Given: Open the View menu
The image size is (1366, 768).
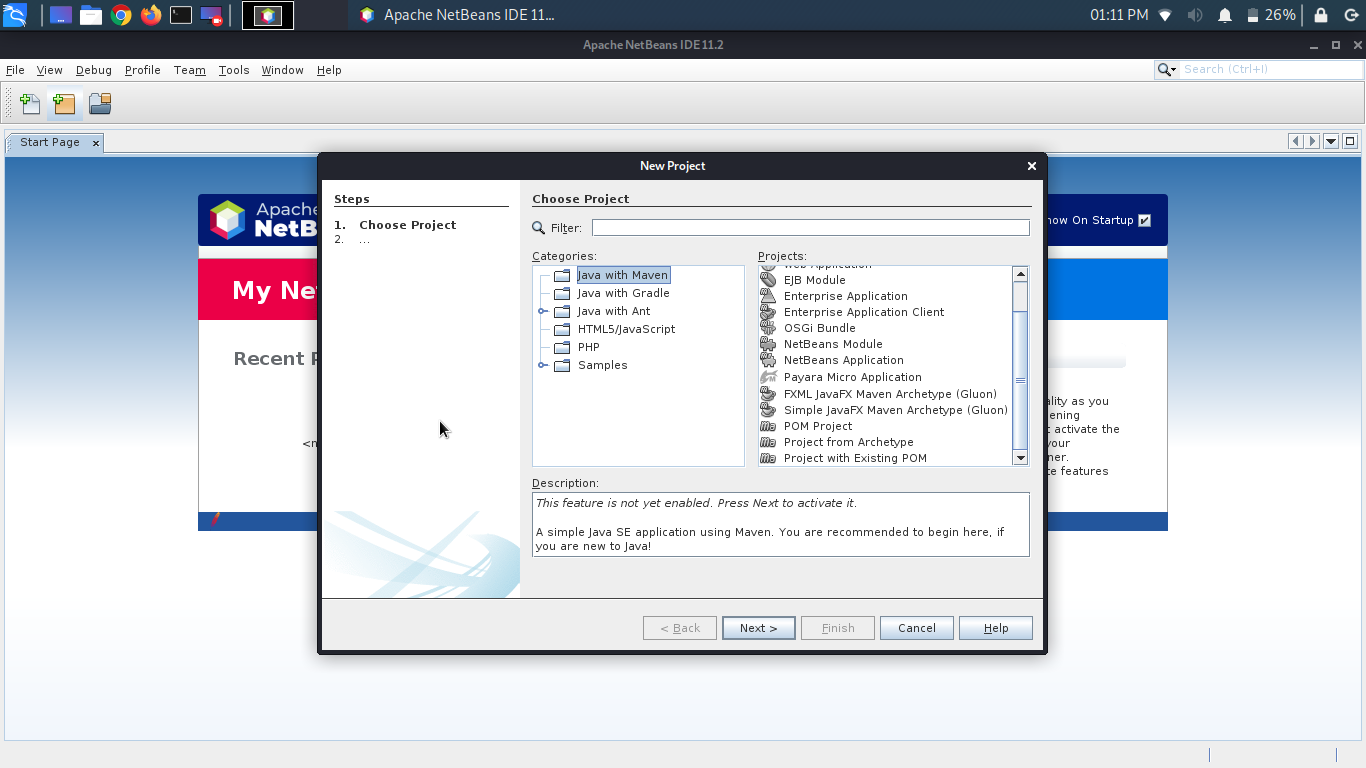Looking at the screenshot, I should pyautogui.click(x=49, y=70).
